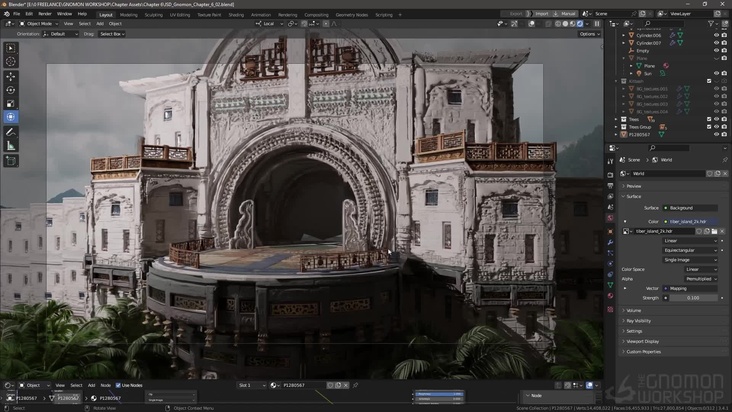Open image file browser for tiber_island_2k.hdr
732x412 pixels.
click(x=714, y=231)
